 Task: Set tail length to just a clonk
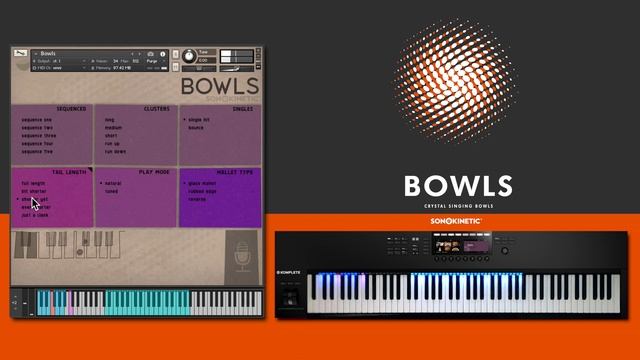click(35, 215)
